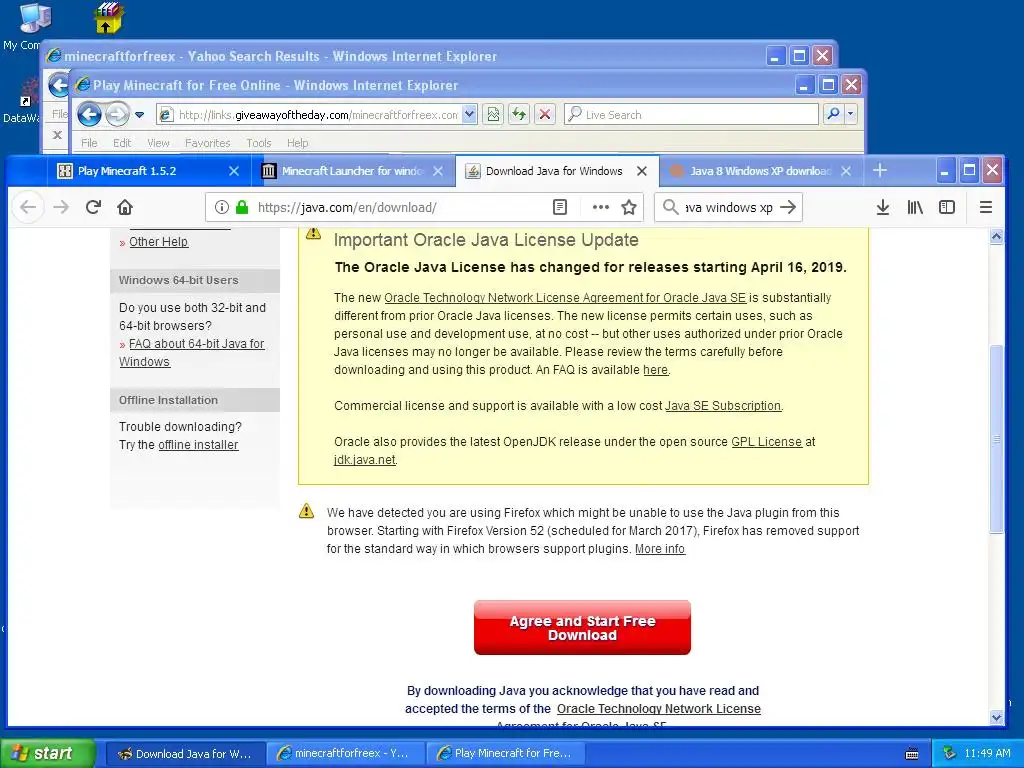Stop loading in Internet Explorer

tap(545, 115)
